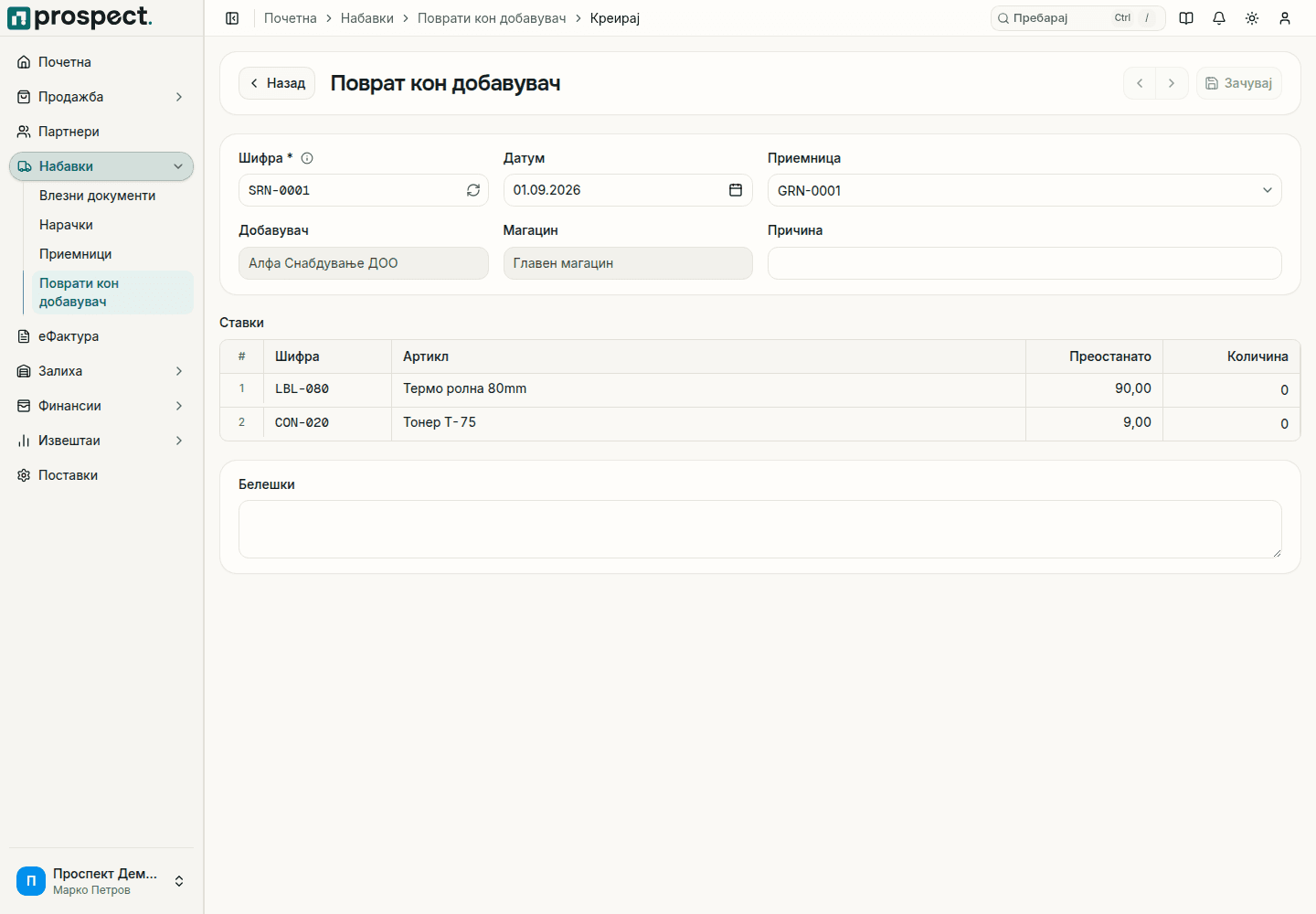Click the Причина input field
Image resolution: width=1316 pixels, height=914 pixels.
pos(1024,263)
